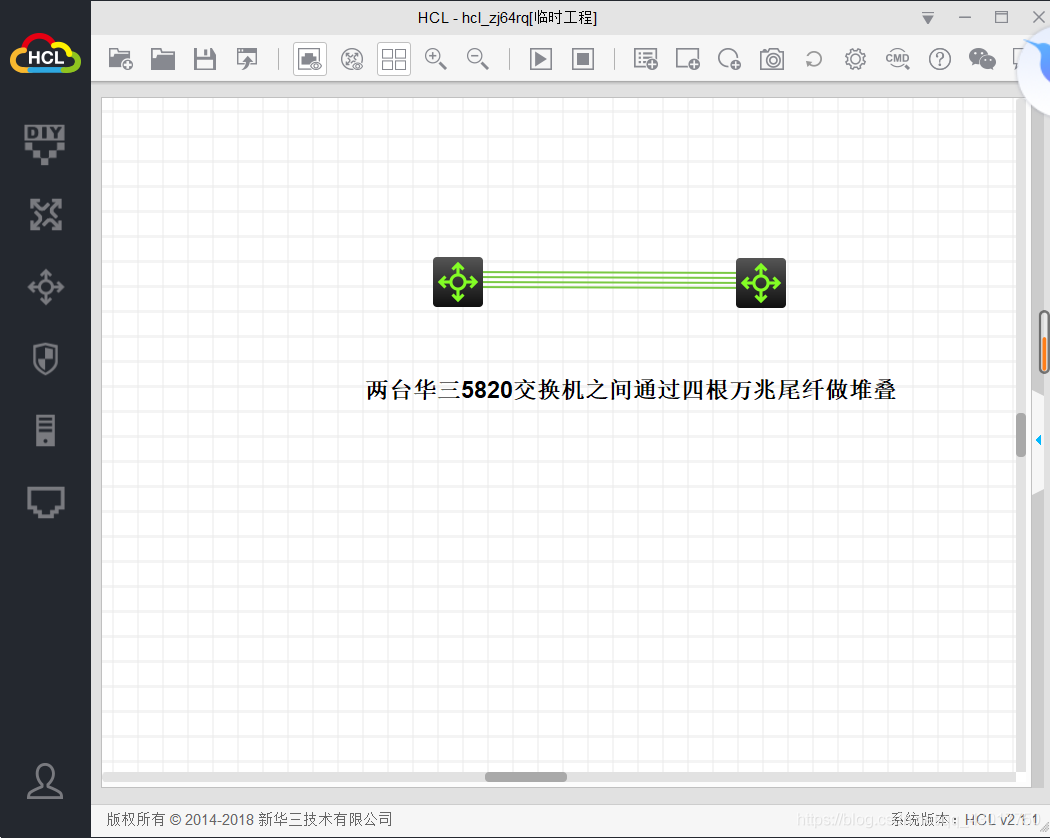This screenshot has width=1050, height=838.
Task: Stop all devices with stop button
Action: pyautogui.click(x=583, y=59)
